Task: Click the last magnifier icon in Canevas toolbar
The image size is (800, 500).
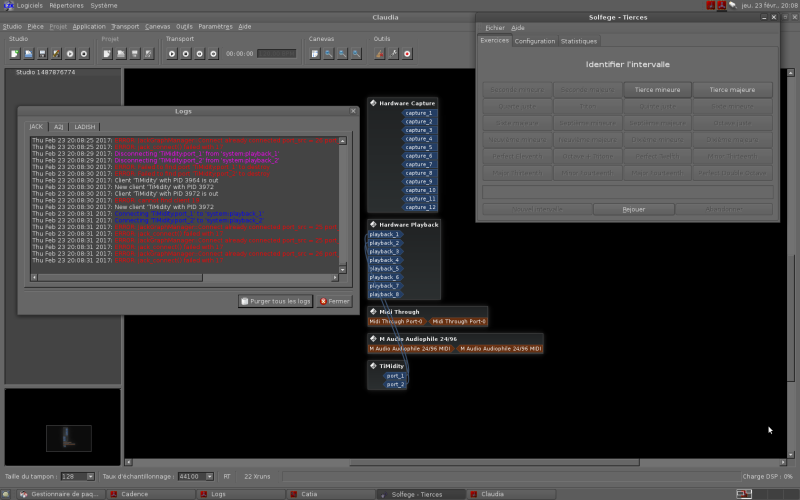Action: pos(356,53)
